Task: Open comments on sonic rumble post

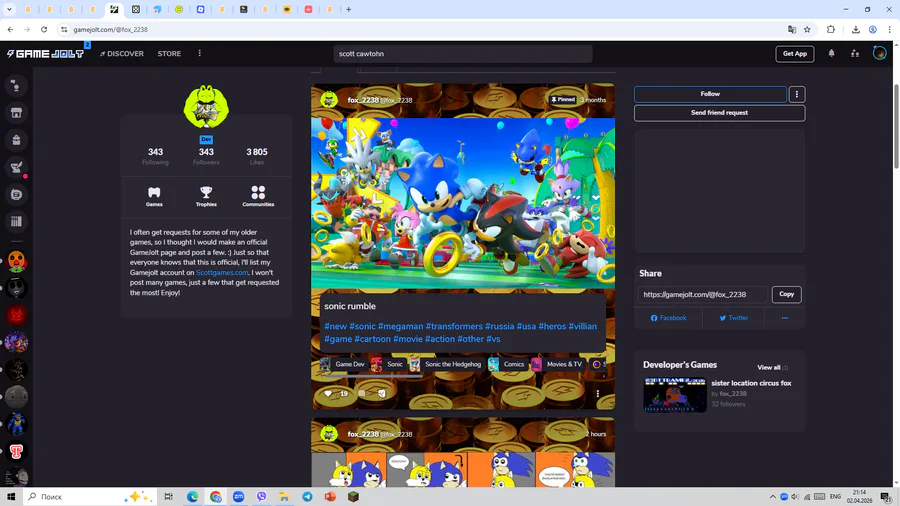Action: (362, 394)
